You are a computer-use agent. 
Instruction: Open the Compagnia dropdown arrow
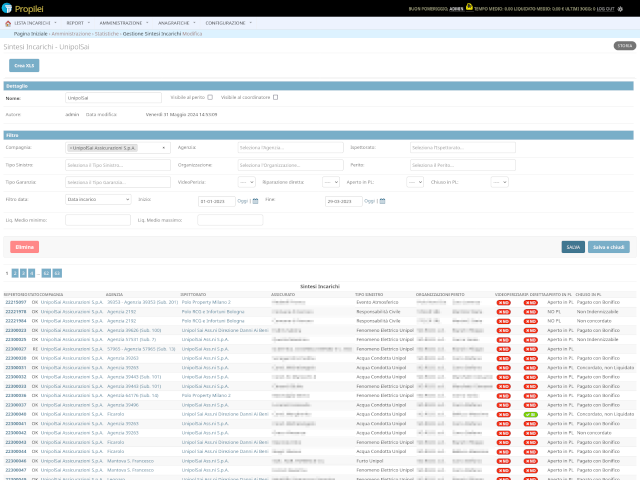pyautogui.click(x=164, y=148)
